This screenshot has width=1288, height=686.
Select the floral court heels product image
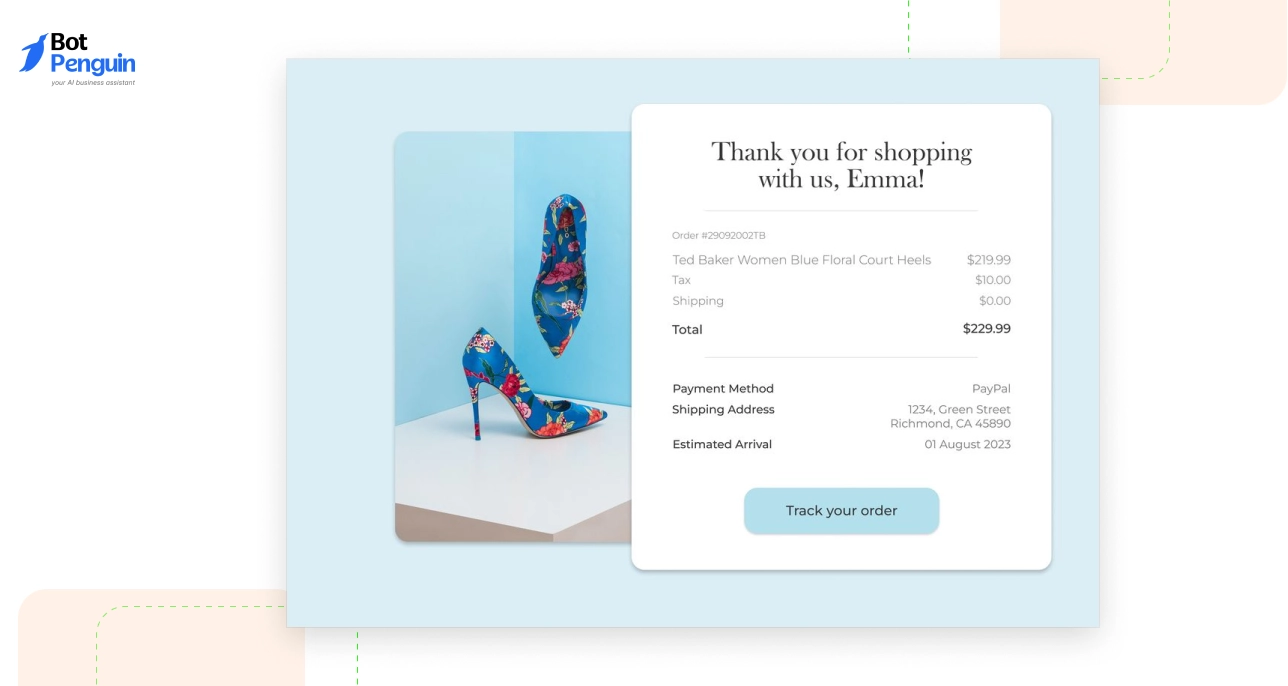point(512,335)
